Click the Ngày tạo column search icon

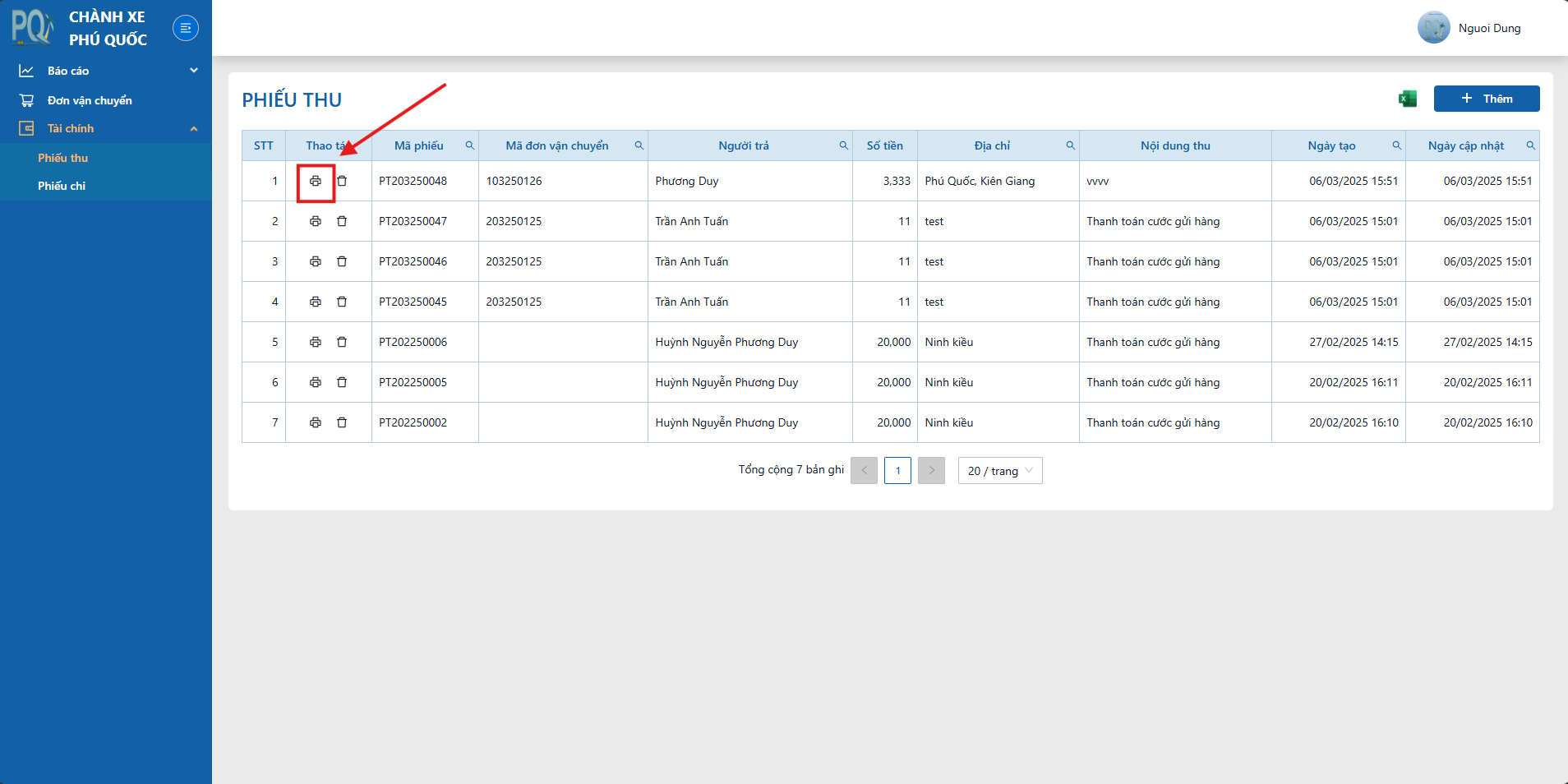[1396, 145]
